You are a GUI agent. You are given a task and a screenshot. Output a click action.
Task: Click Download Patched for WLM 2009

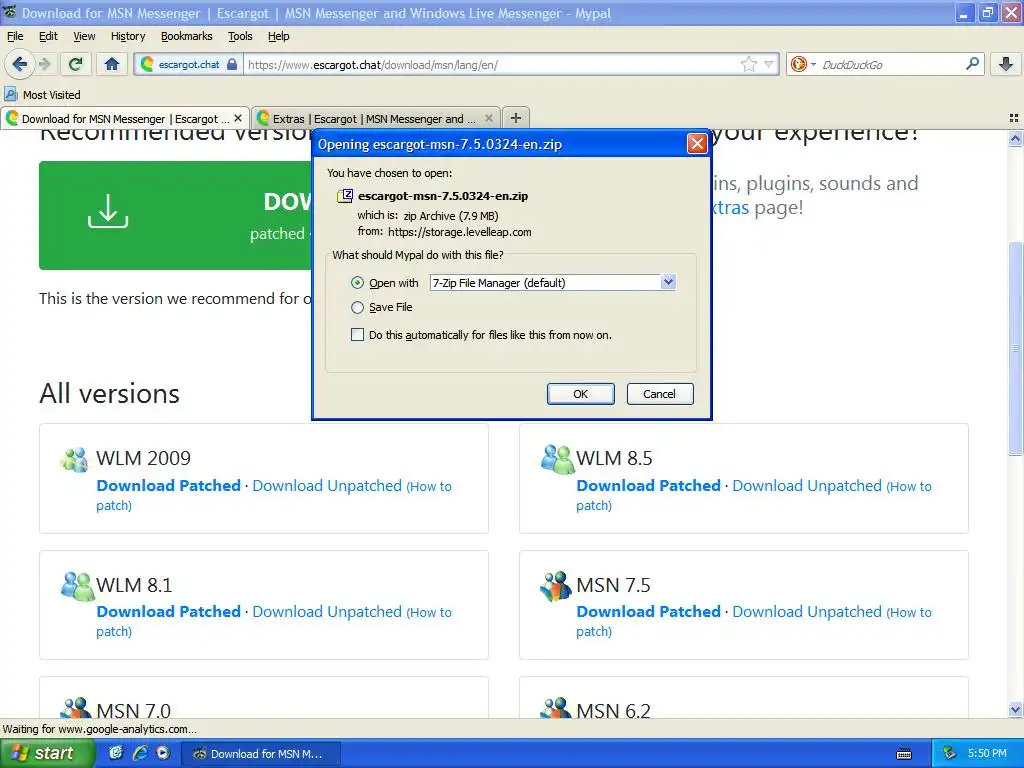coord(168,486)
